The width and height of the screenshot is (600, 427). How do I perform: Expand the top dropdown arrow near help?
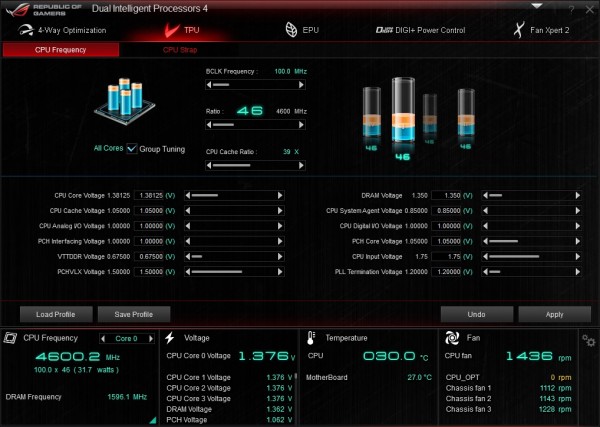pyautogui.click(x=537, y=6)
